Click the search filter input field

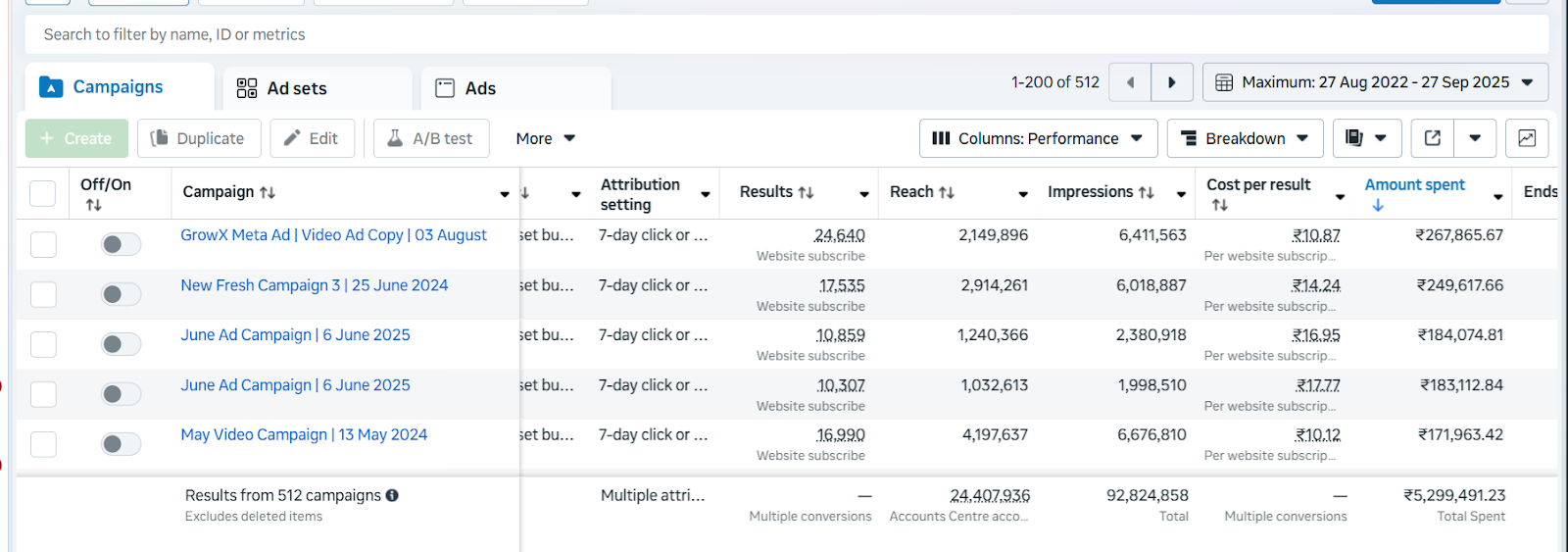(784, 34)
